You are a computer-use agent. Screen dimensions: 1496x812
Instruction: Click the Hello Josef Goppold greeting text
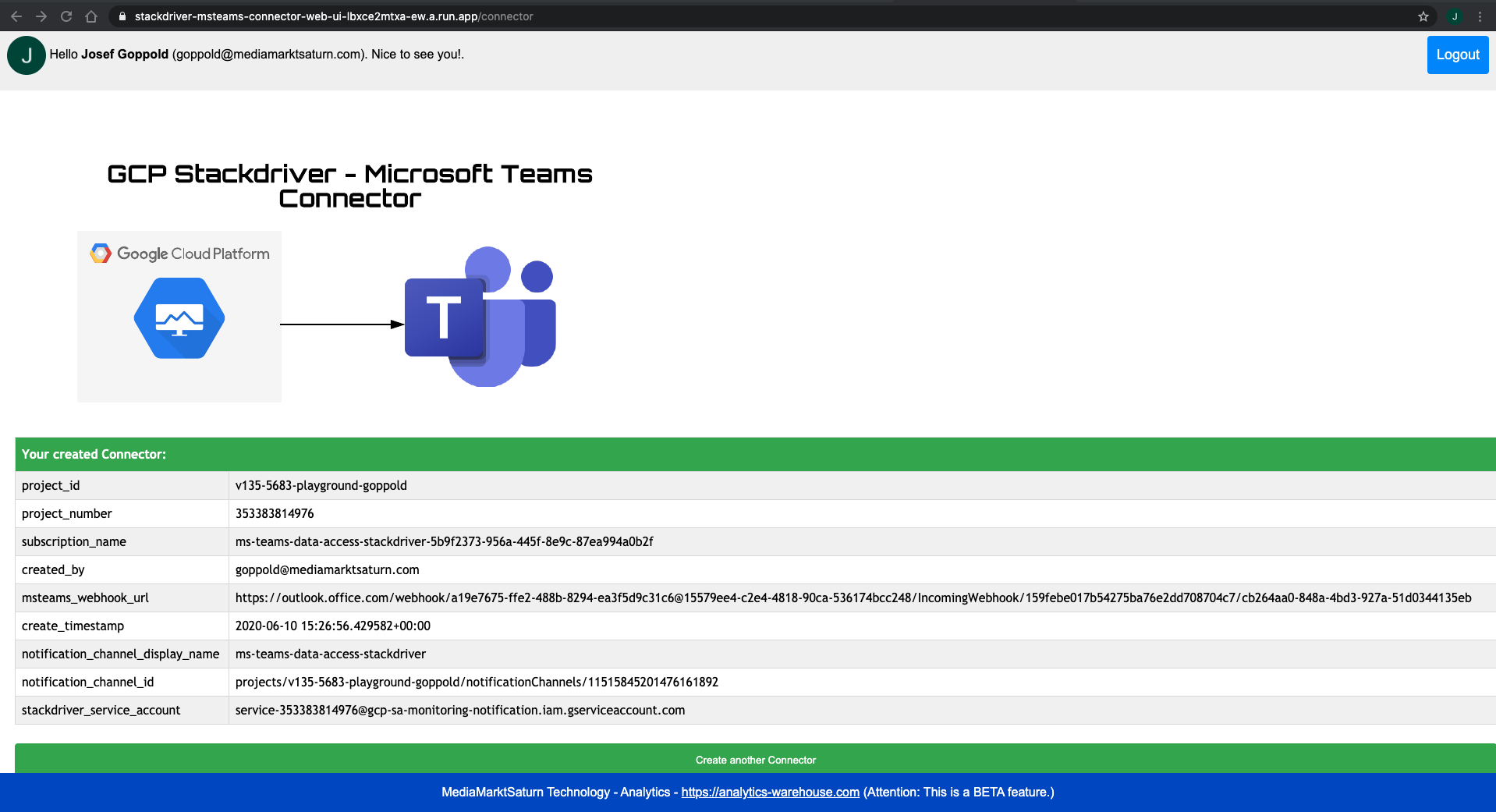(x=257, y=54)
